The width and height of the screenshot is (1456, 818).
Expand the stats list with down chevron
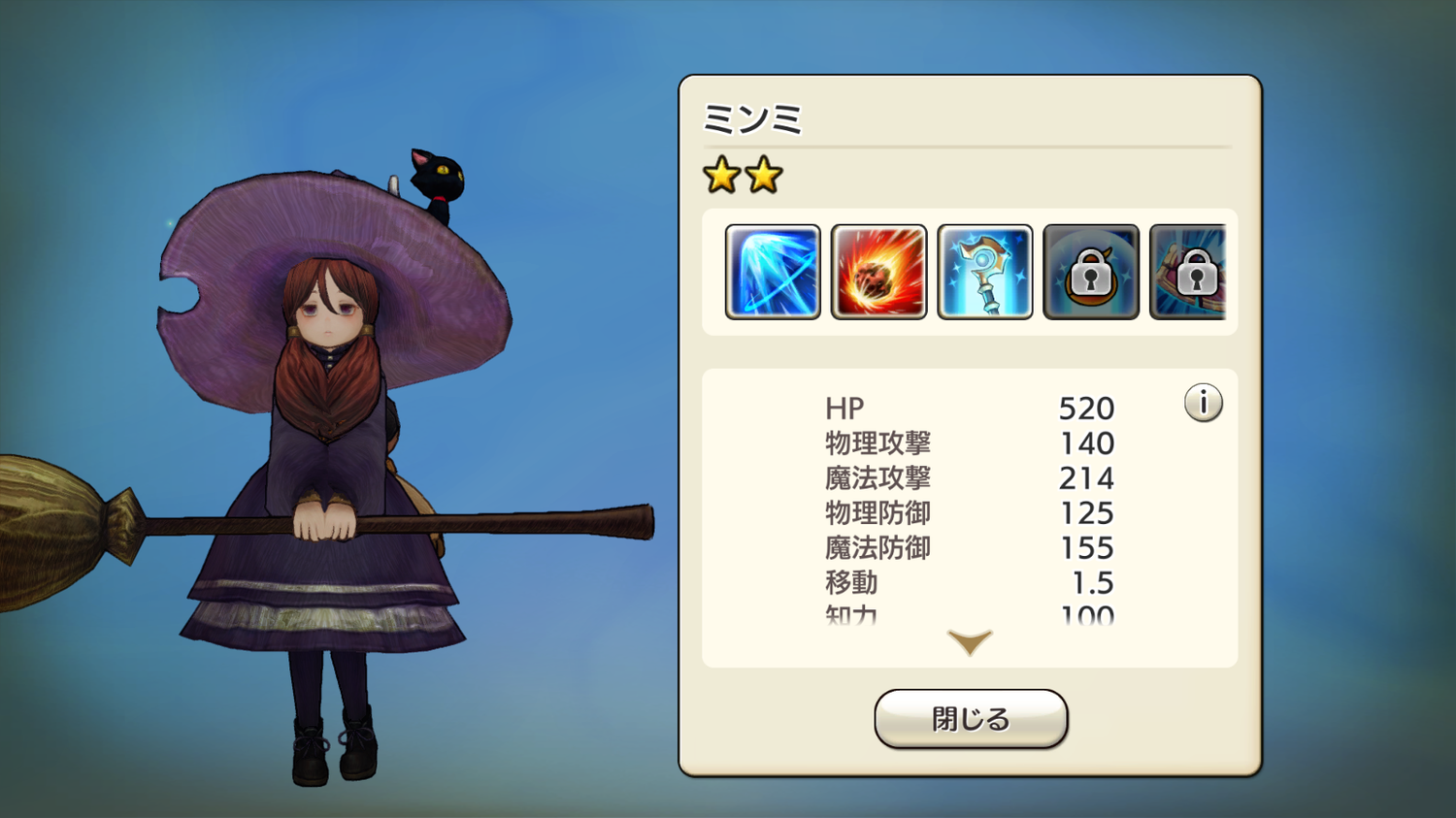point(970,642)
